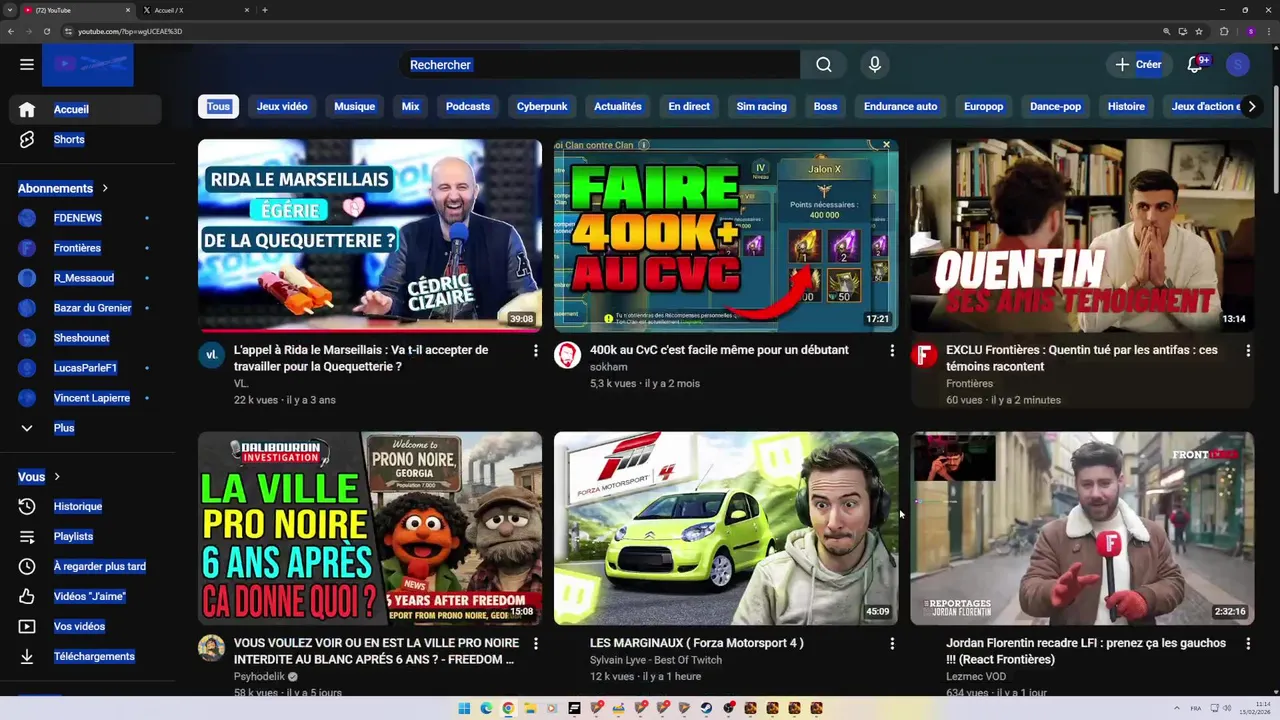Select the Tous filter chip

[x=218, y=107]
